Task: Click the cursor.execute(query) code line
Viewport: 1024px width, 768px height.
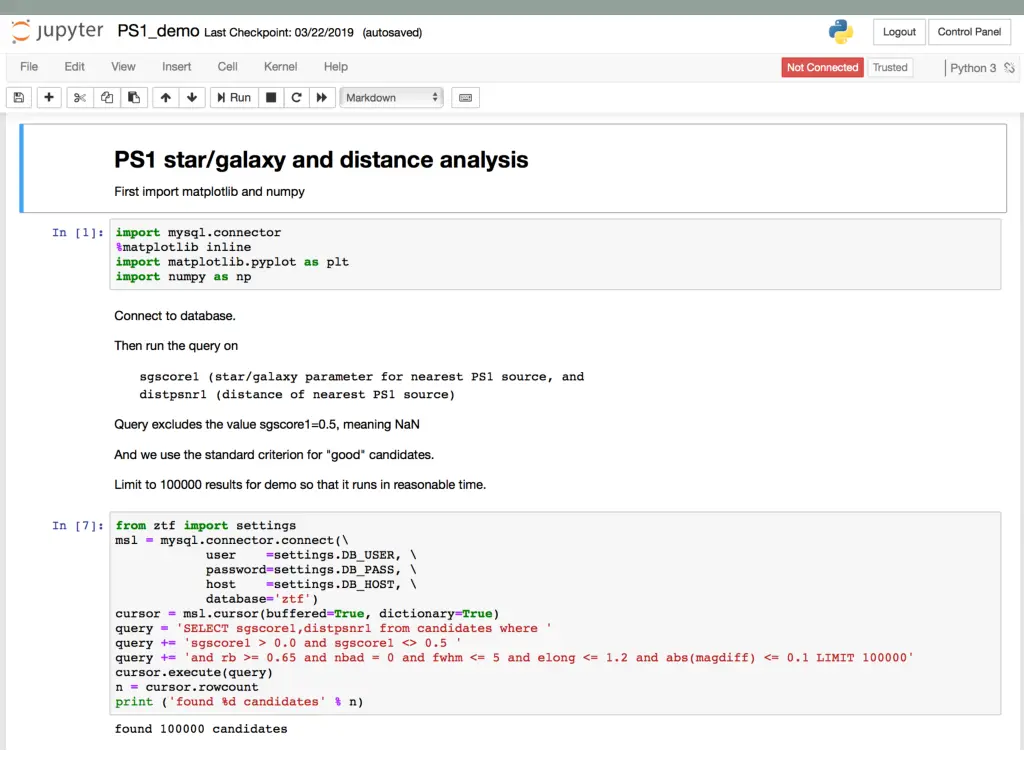Action: [194, 673]
